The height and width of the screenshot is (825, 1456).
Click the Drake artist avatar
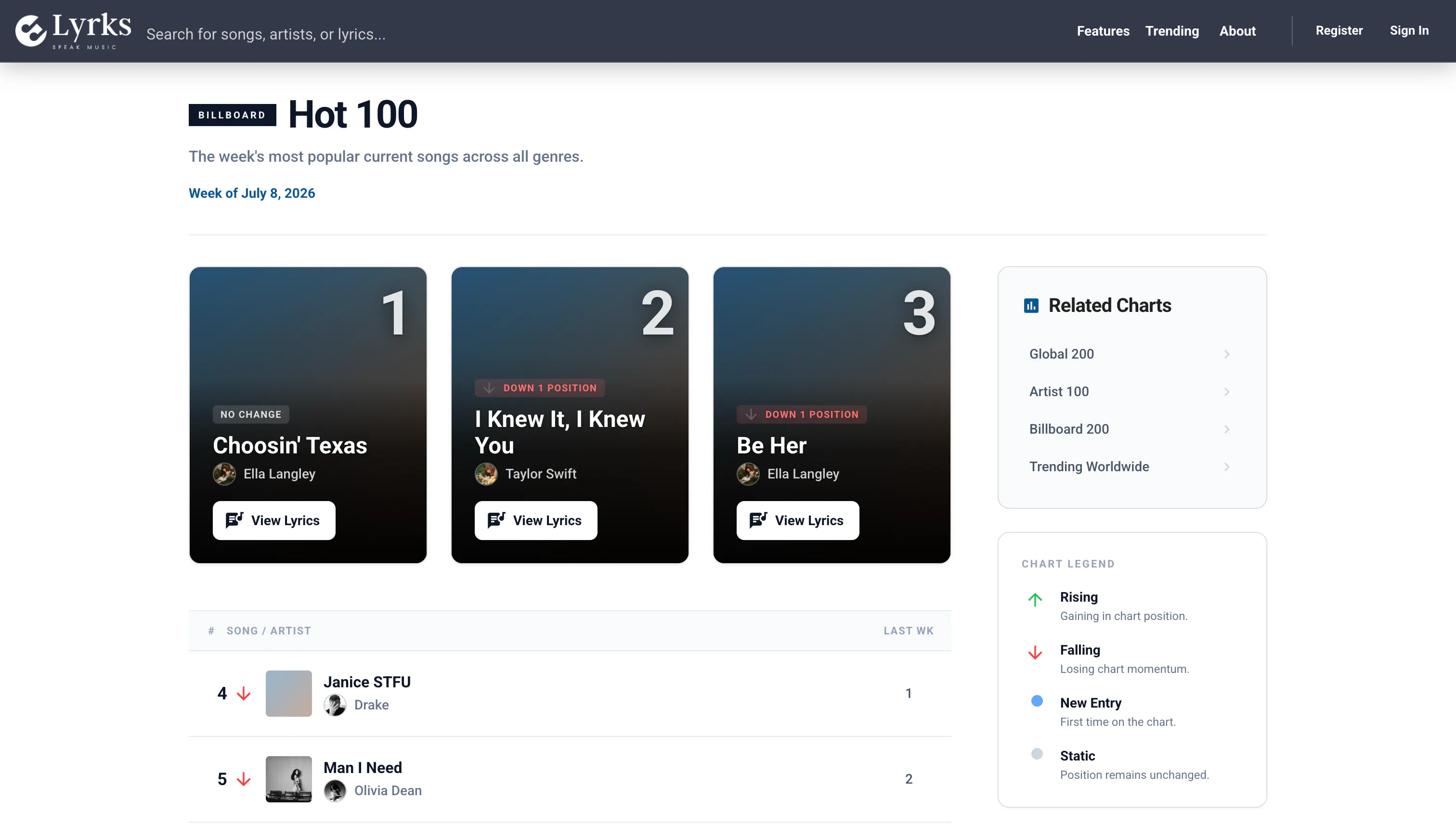pos(335,706)
